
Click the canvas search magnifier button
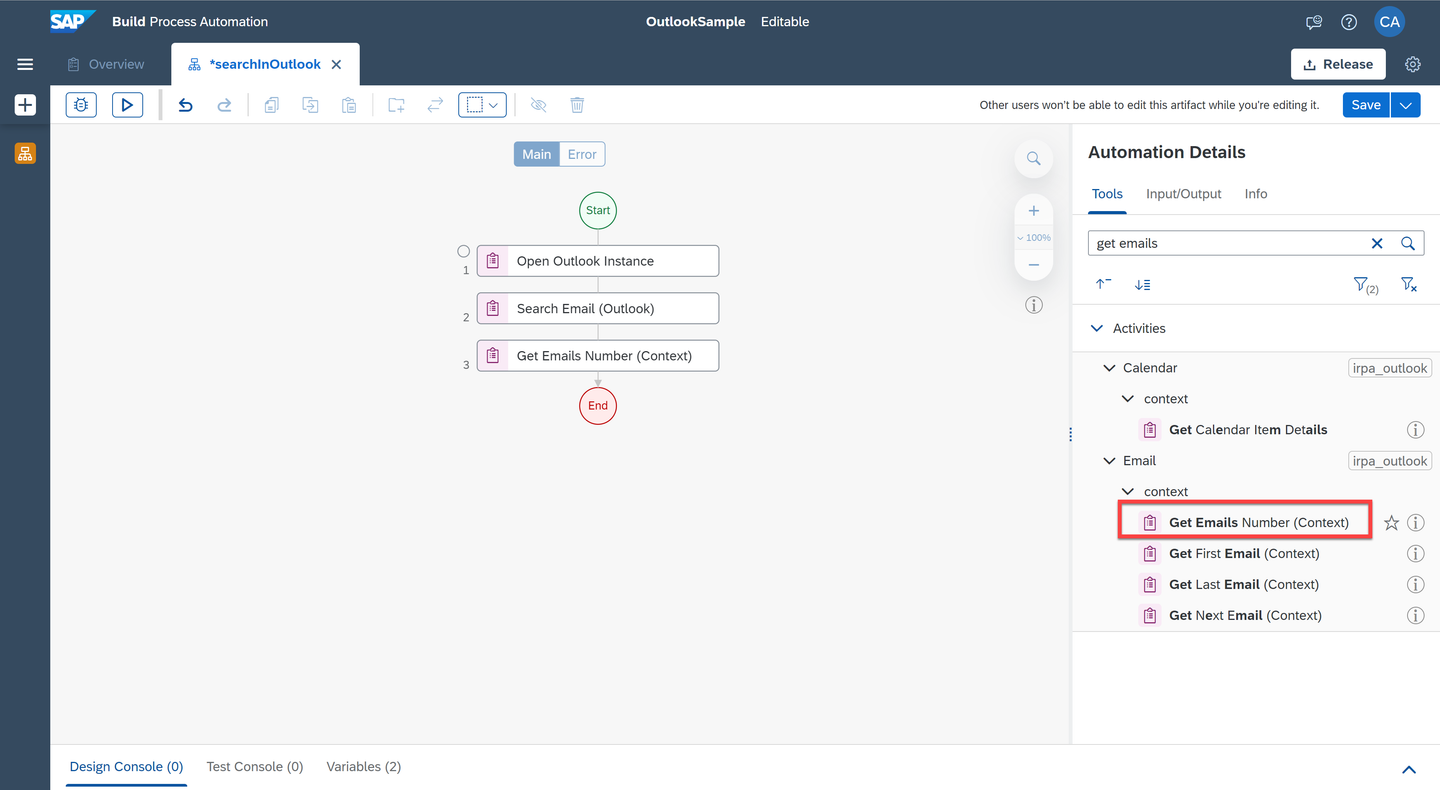click(1034, 158)
